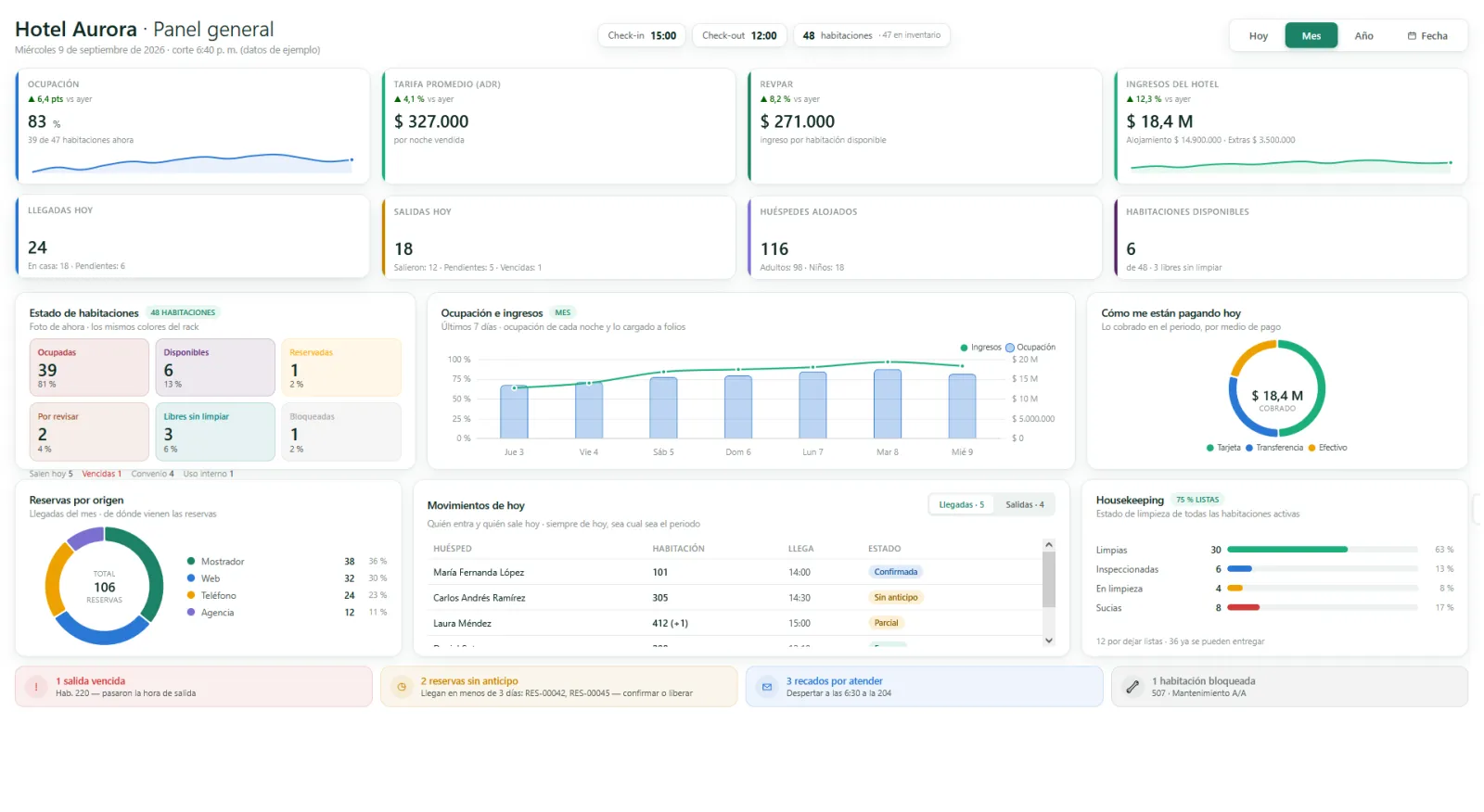Toggle the Ingresos series in chart legend

pos(980,348)
